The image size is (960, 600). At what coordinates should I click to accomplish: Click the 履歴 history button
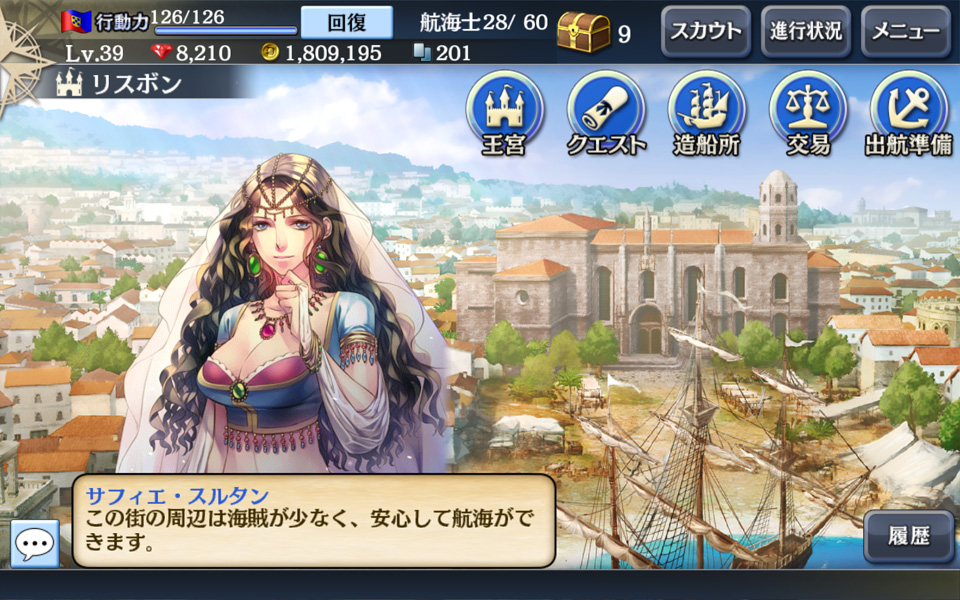pos(909,536)
